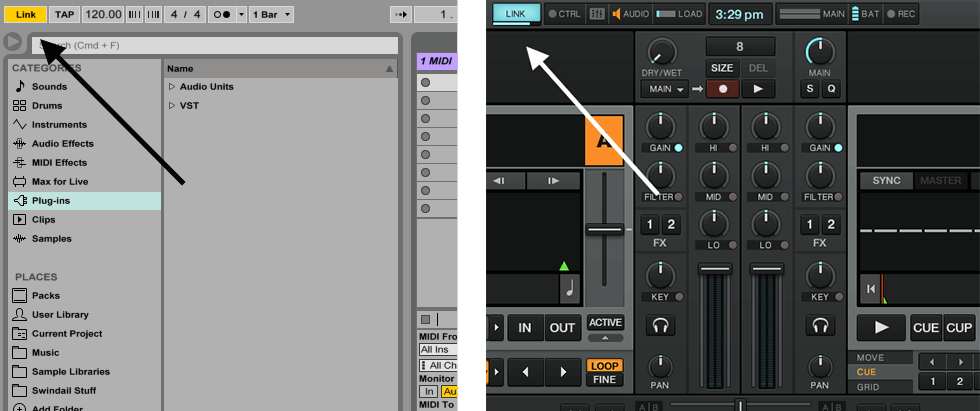This screenshot has width=980, height=411.
Task: Click deck A musical note key-lock icon
Action: coord(570,288)
